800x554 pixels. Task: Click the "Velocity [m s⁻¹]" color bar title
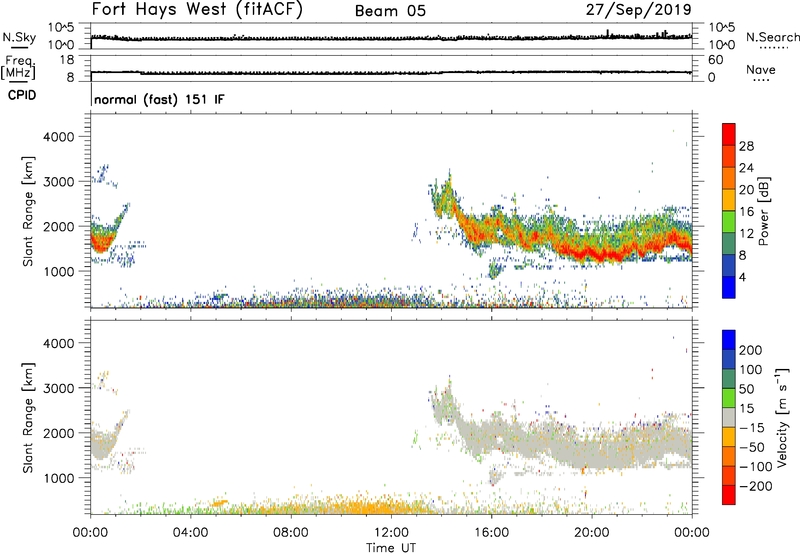click(x=782, y=417)
